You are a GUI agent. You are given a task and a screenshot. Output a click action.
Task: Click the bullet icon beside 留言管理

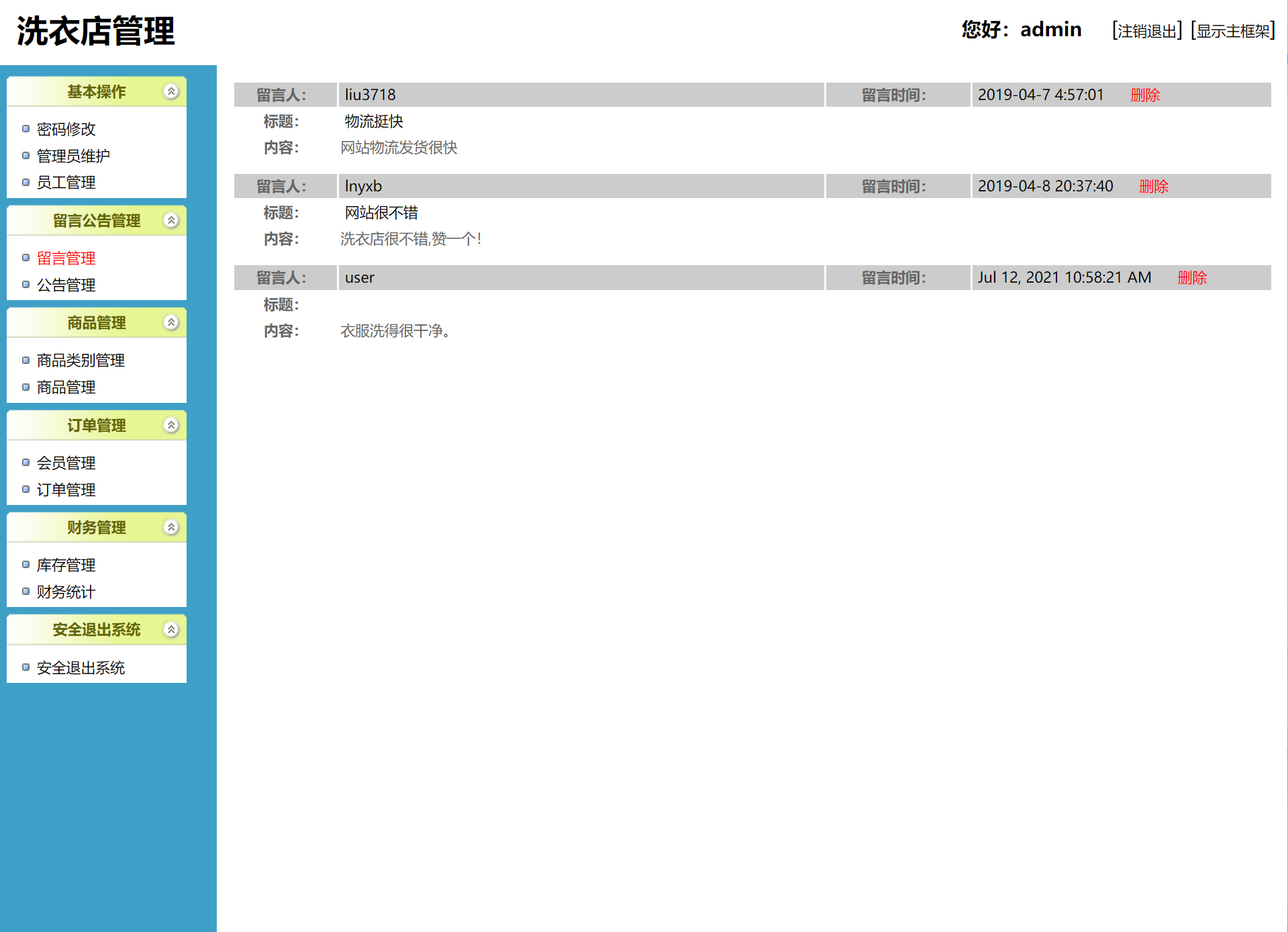[26, 258]
